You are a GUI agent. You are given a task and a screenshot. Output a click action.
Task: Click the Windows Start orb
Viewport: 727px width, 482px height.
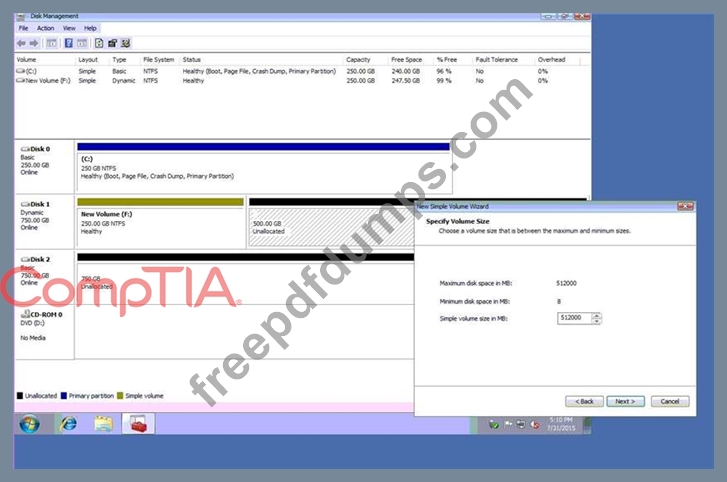coord(29,423)
